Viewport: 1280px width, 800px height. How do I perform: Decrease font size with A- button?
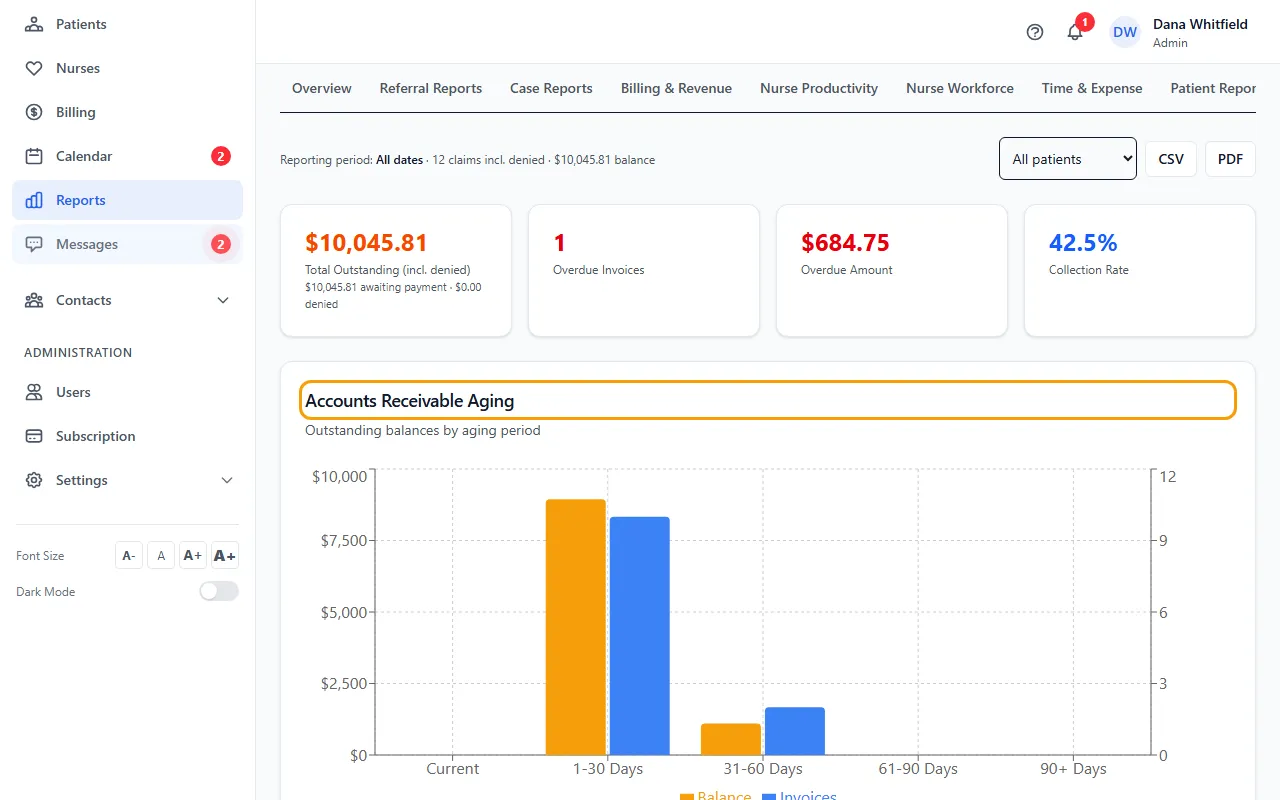tap(129, 555)
